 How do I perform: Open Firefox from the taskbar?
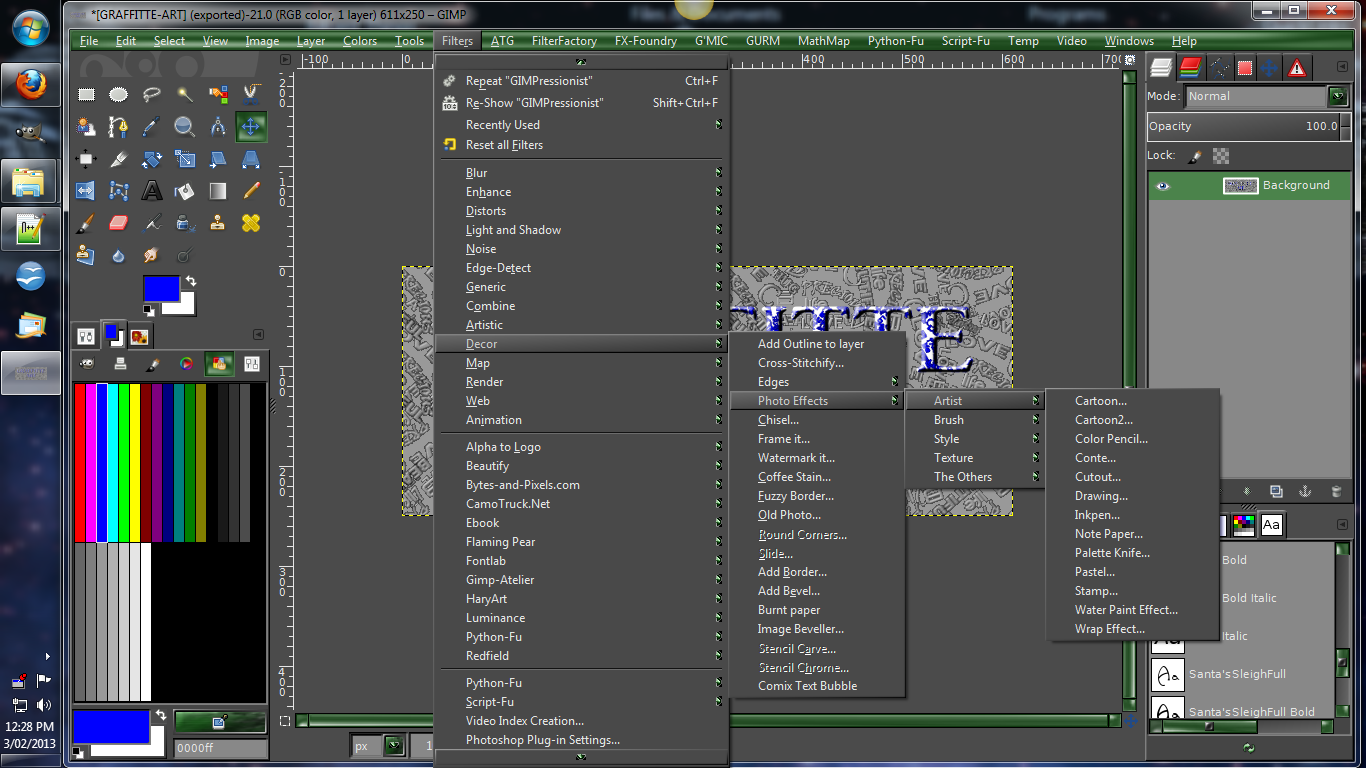coord(30,85)
